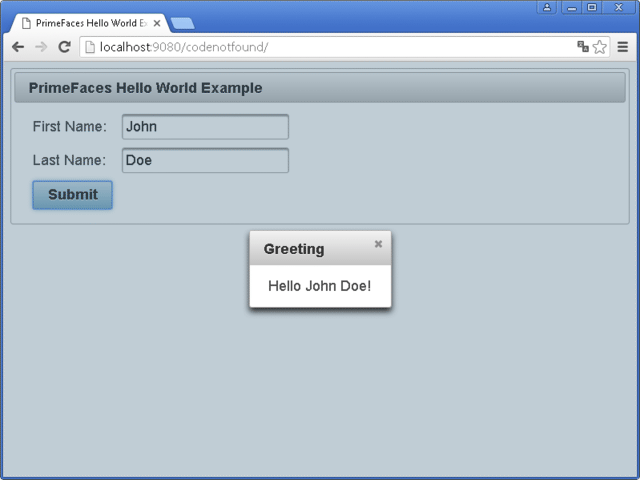Bookmark this page with the star icon
The width and height of the screenshot is (640, 480).
(x=600, y=47)
